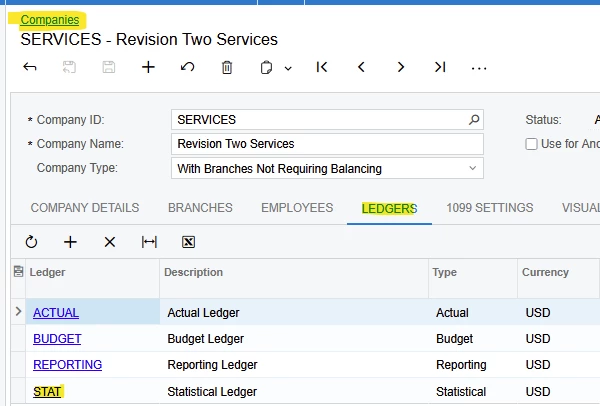Select the Ledgers tab

[390, 209]
